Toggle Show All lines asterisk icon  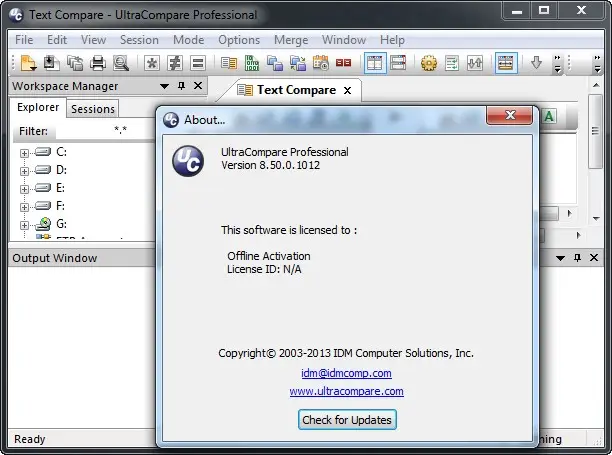[x=151, y=63]
